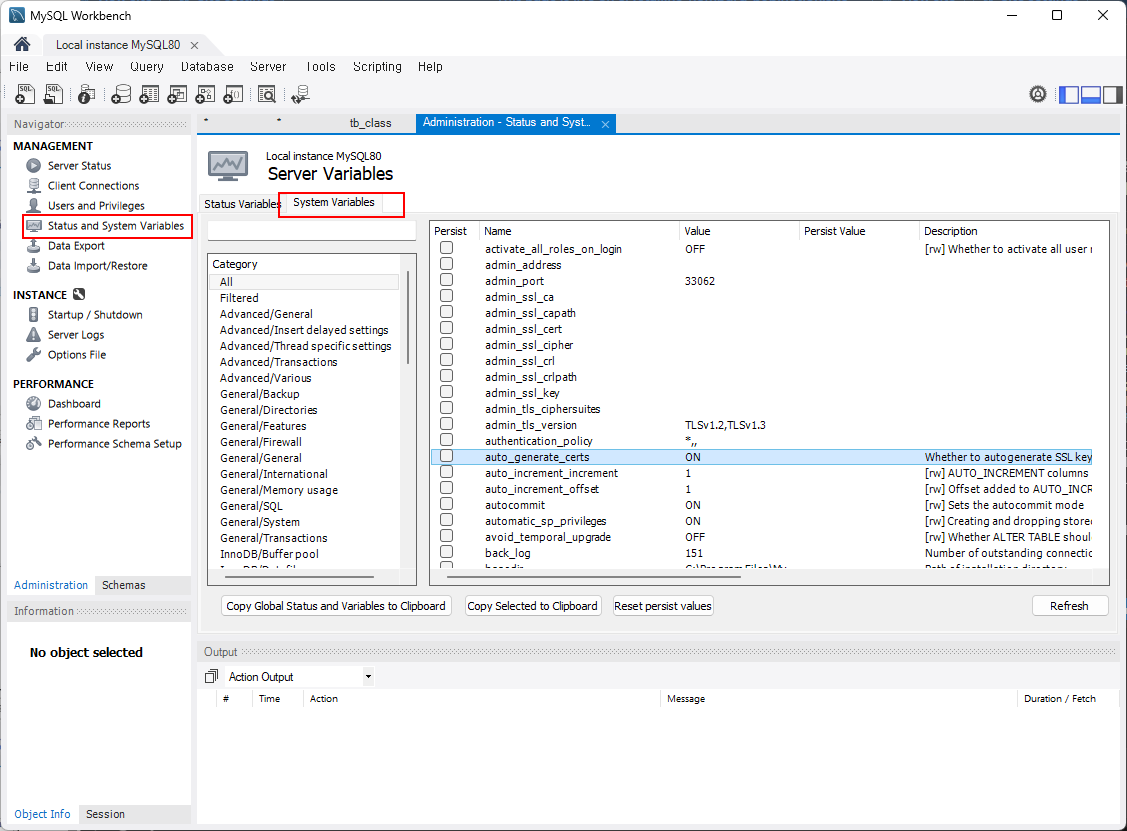Open Data Import/Restore
Screen dimensions: 1127x831
pyautogui.click(x=97, y=266)
